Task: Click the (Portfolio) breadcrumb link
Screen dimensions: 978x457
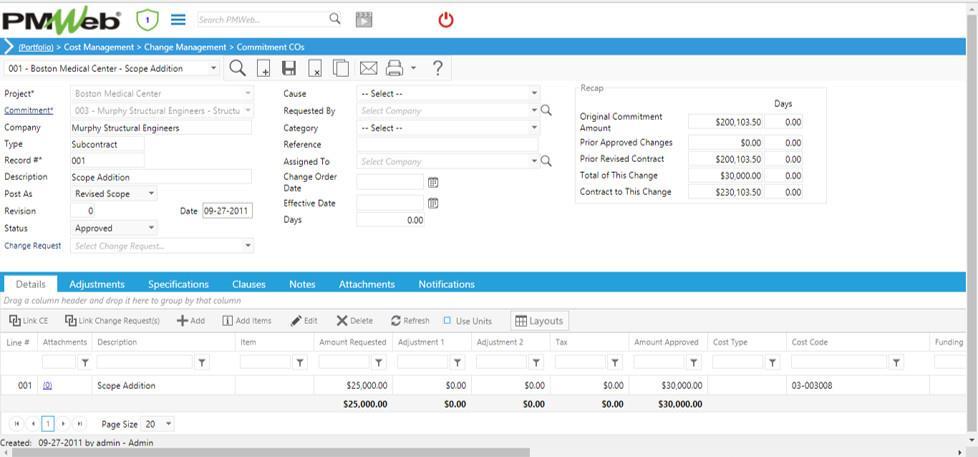Action: (x=36, y=47)
